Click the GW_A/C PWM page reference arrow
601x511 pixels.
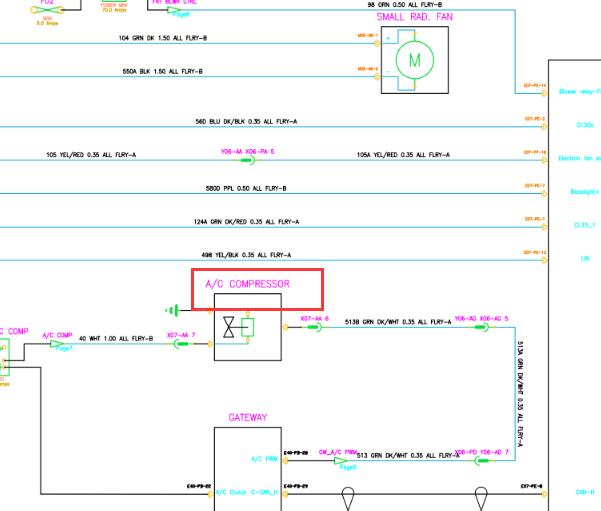pyautogui.click(x=340, y=460)
